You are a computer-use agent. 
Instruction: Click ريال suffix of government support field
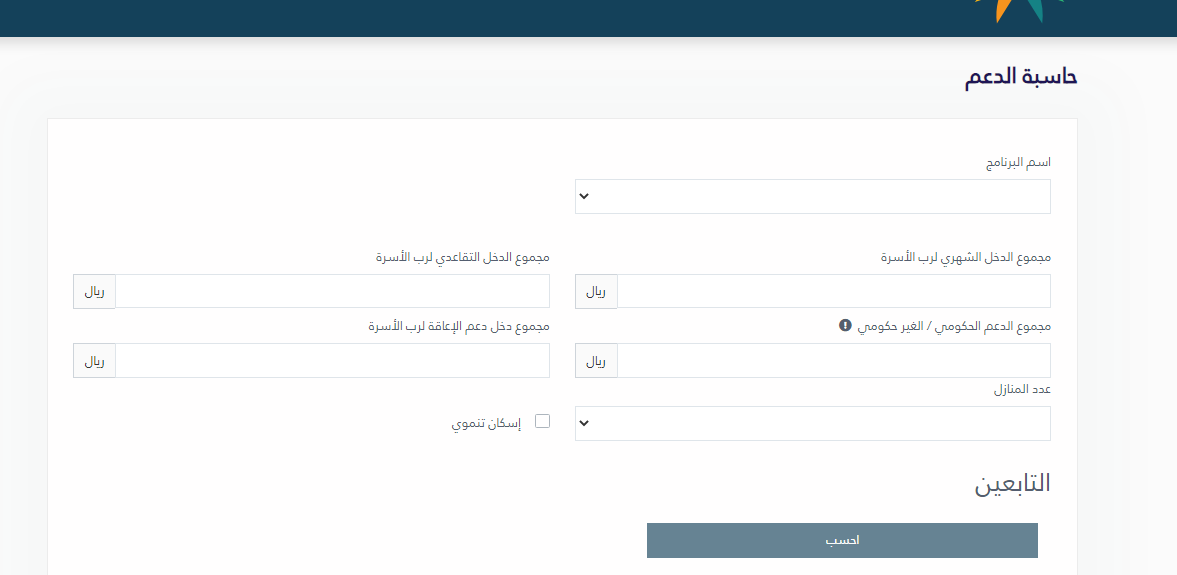pyautogui.click(x=596, y=361)
